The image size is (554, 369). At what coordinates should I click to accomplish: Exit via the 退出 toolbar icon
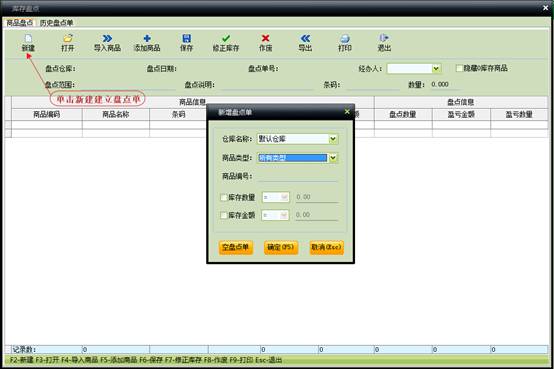pos(384,38)
